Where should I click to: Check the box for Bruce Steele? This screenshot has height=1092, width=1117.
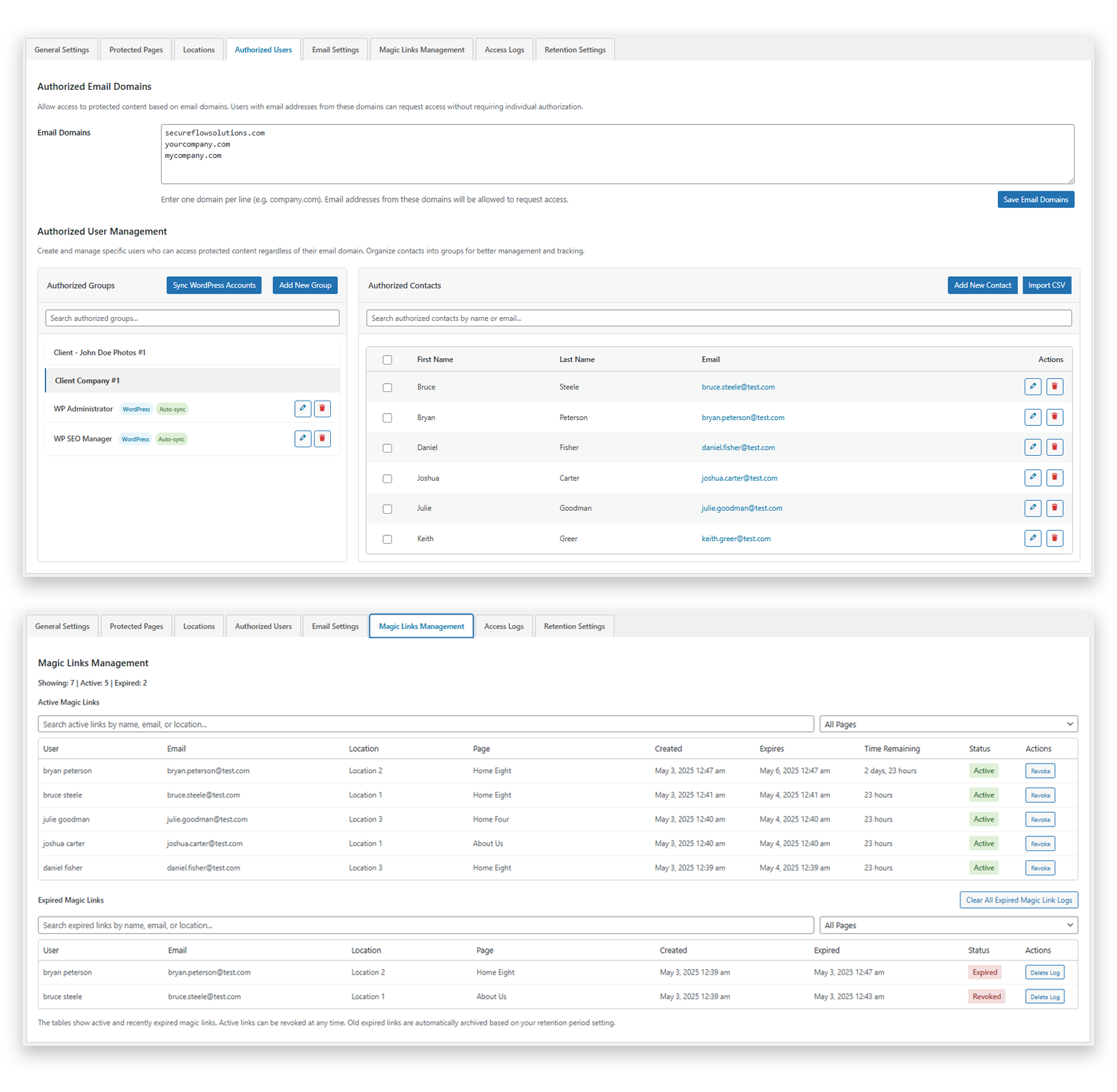pos(388,387)
